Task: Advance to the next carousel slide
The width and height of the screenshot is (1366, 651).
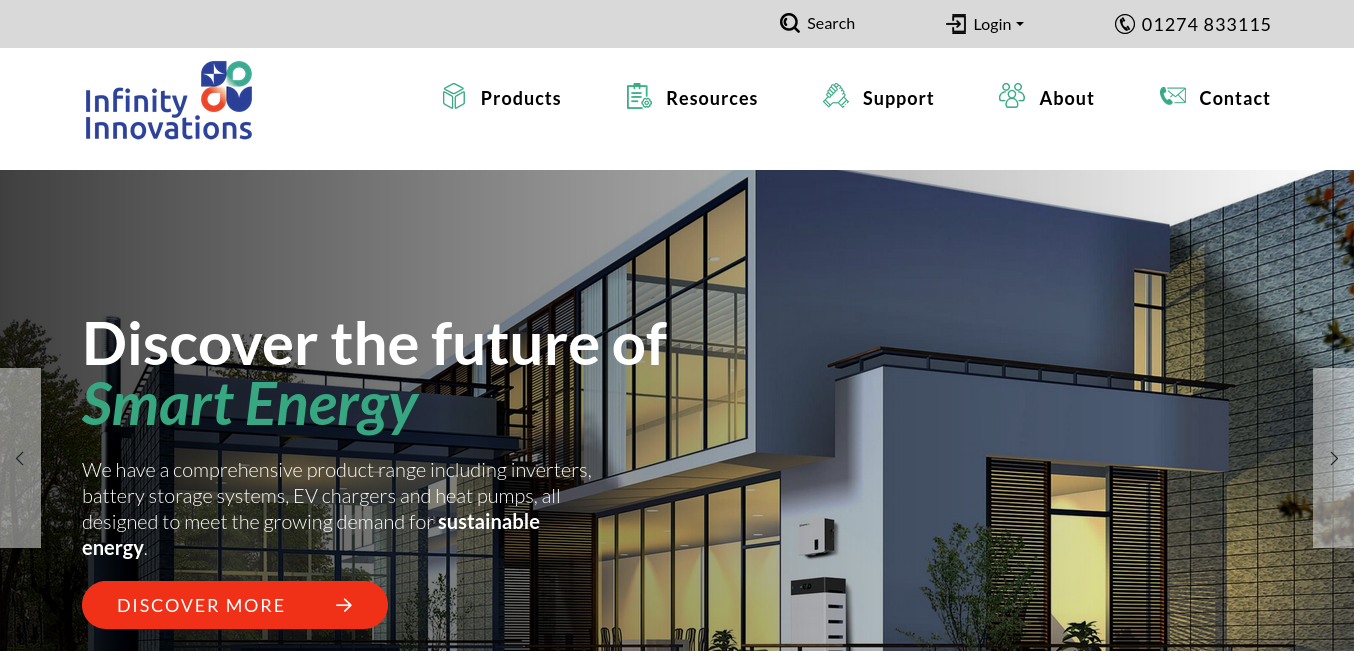Action: [1333, 458]
